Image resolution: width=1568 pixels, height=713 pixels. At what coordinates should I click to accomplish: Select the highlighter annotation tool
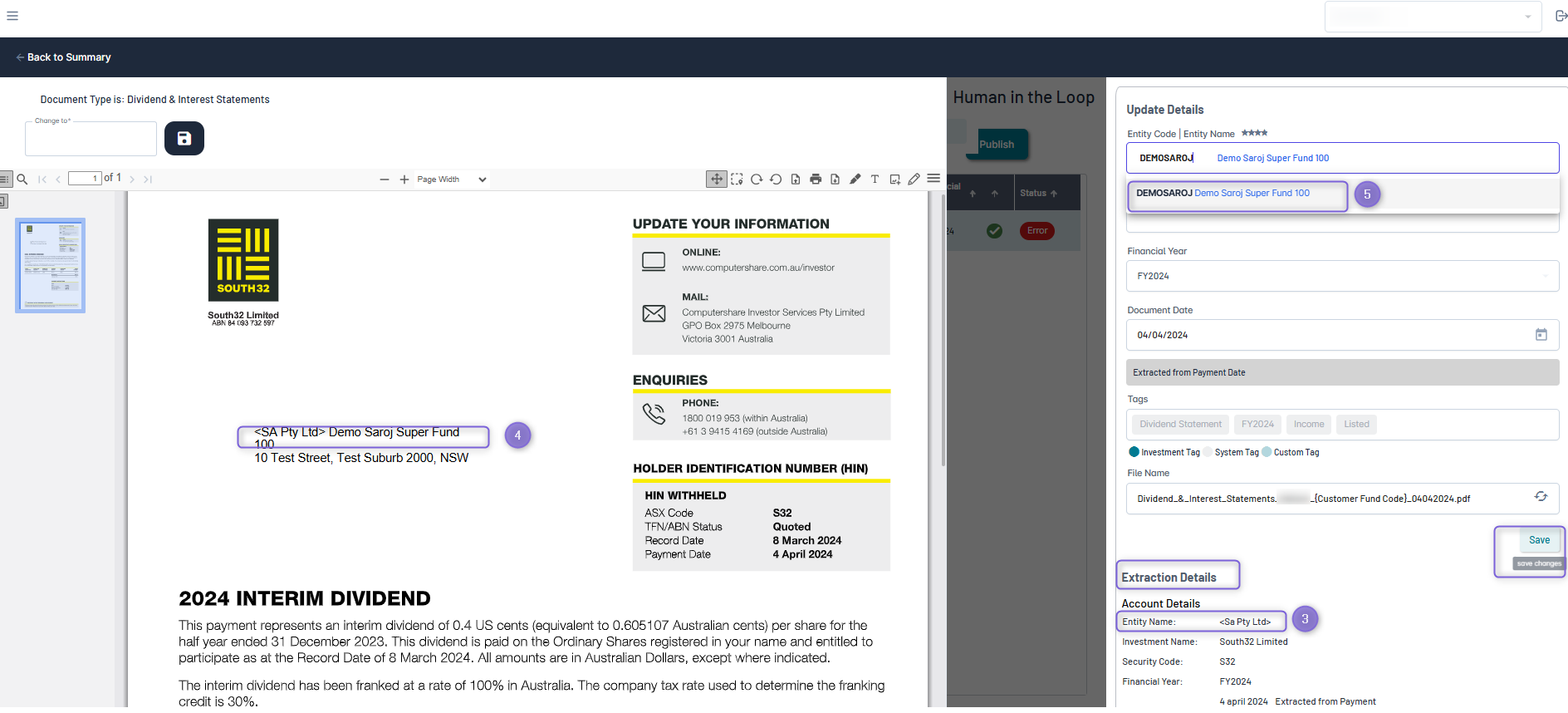point(855,179)
